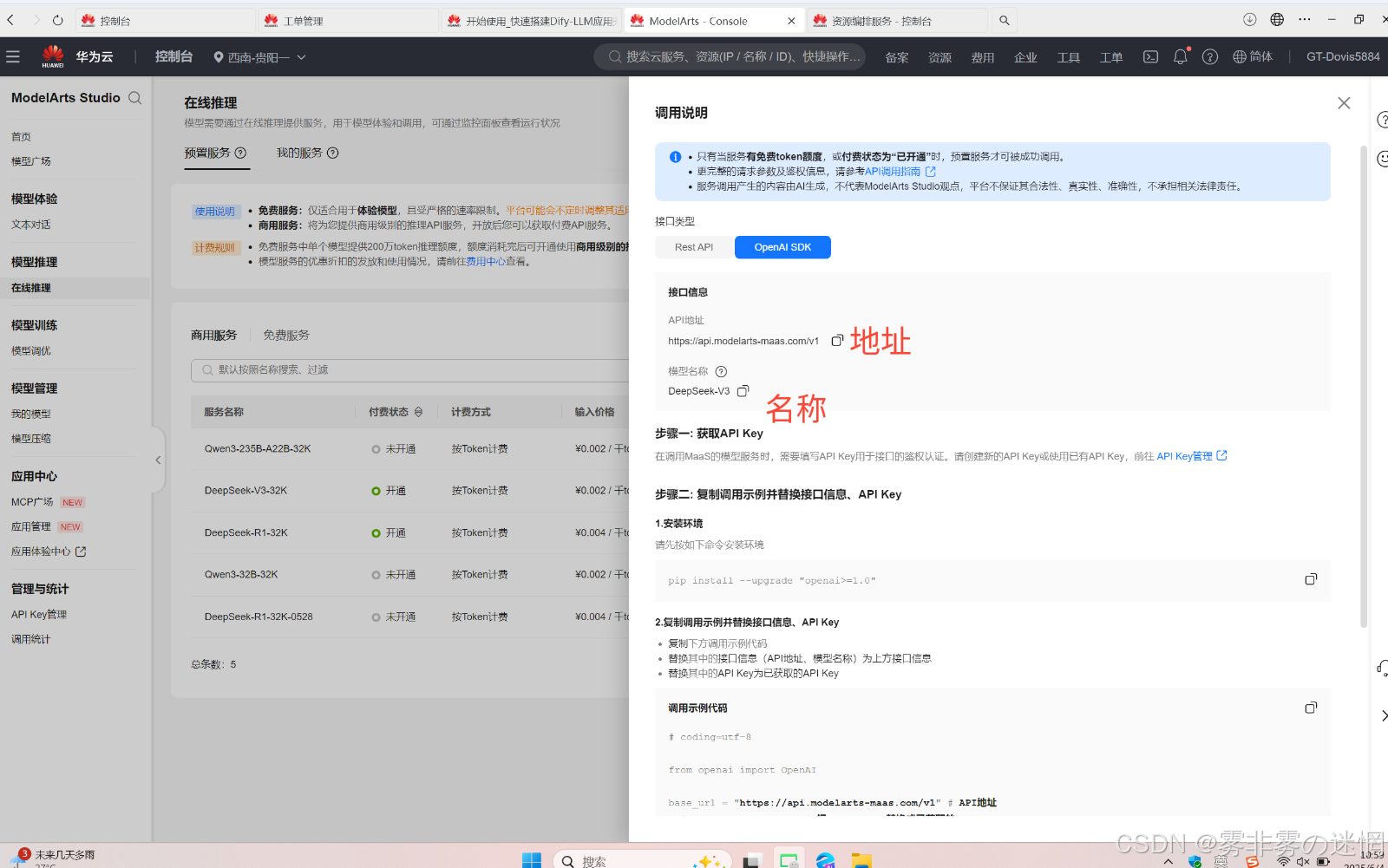
Task: Switch to 免费服务 tab
Action: tap(286, 335)
